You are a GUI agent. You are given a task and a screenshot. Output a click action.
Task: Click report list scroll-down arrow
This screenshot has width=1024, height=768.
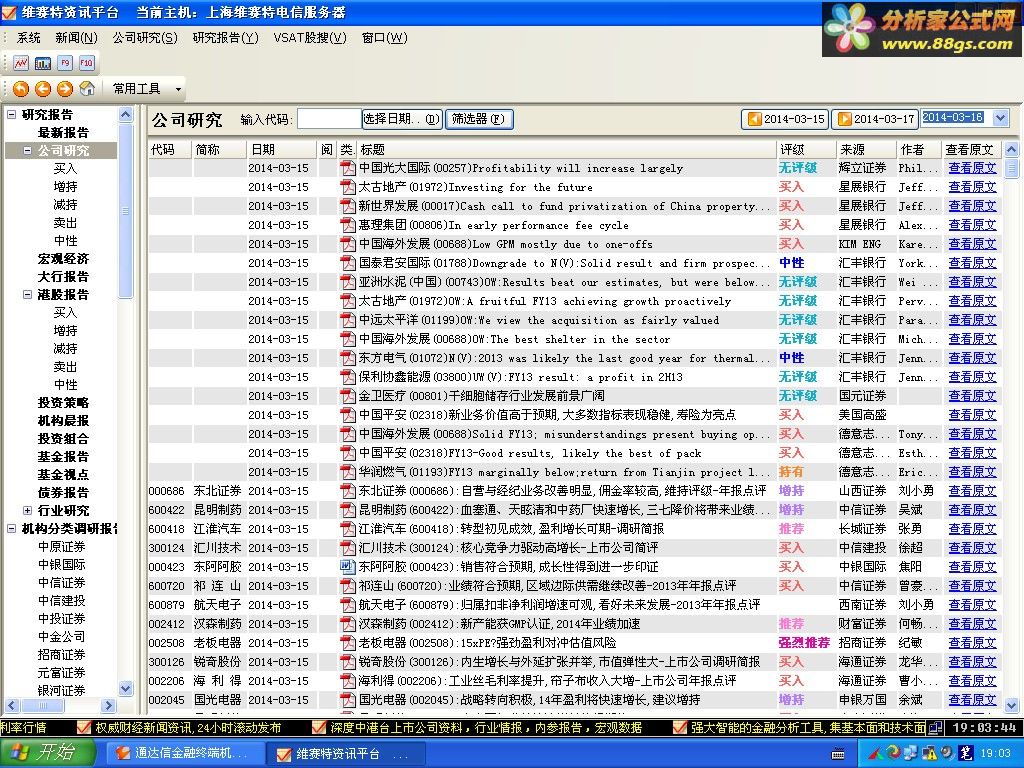(x=1011, y=705)
